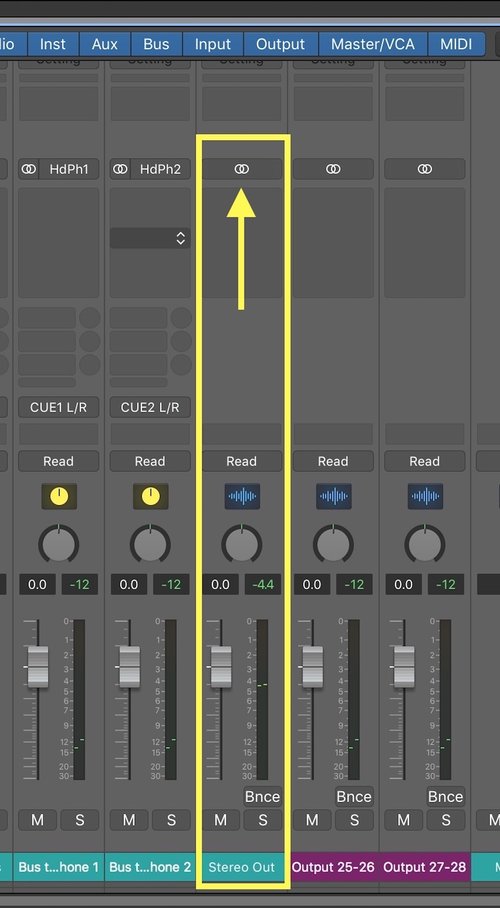
Task: Click the waveform icon on Output 27-28 strip
Action: tap(426, 496)
